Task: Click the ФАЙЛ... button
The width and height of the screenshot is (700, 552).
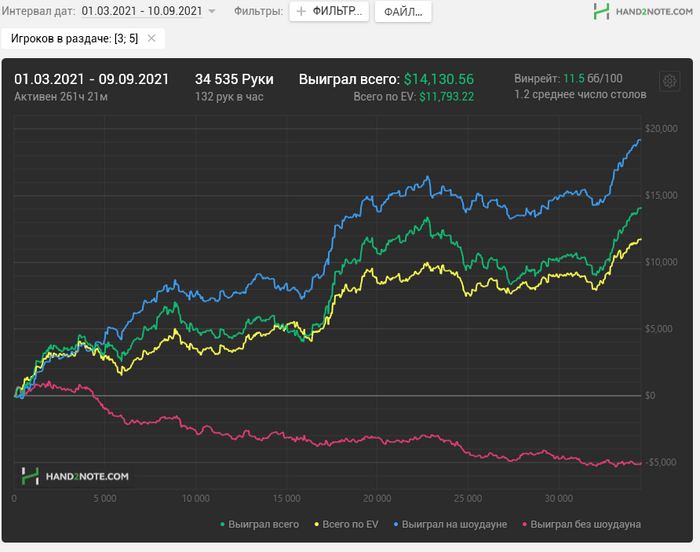Action: 403,12
